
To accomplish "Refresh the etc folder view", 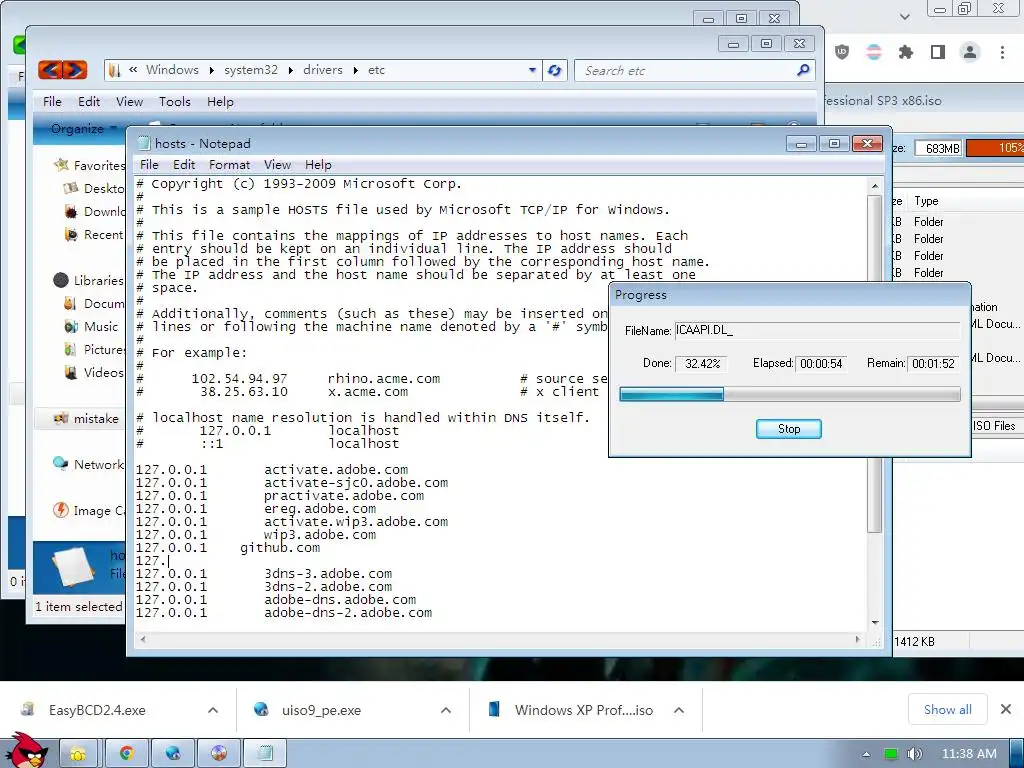I will [x=554, y=70].
